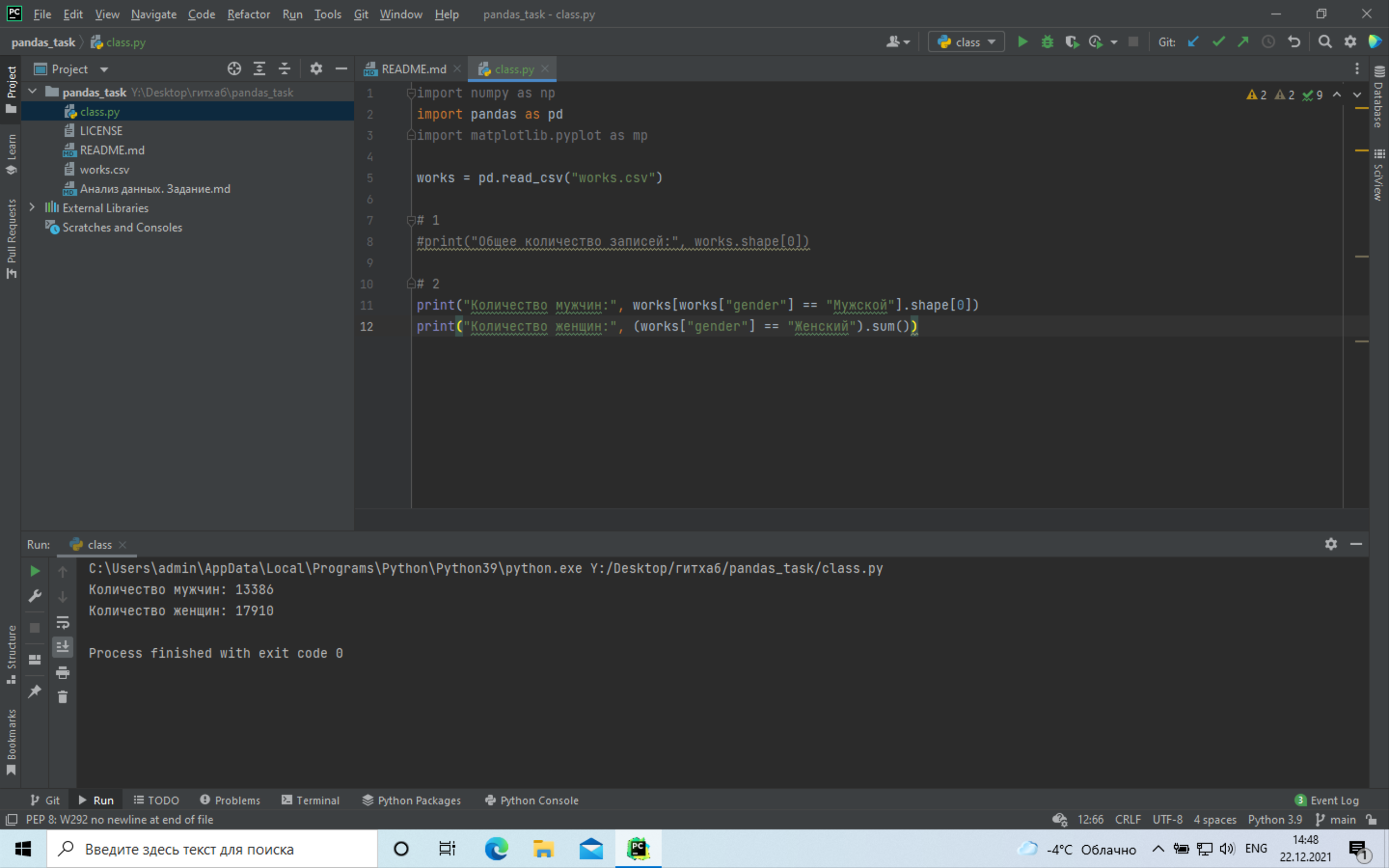
Task: Click the Python 3.9 interpreter status widget
Action: (x=1274, y=819)
